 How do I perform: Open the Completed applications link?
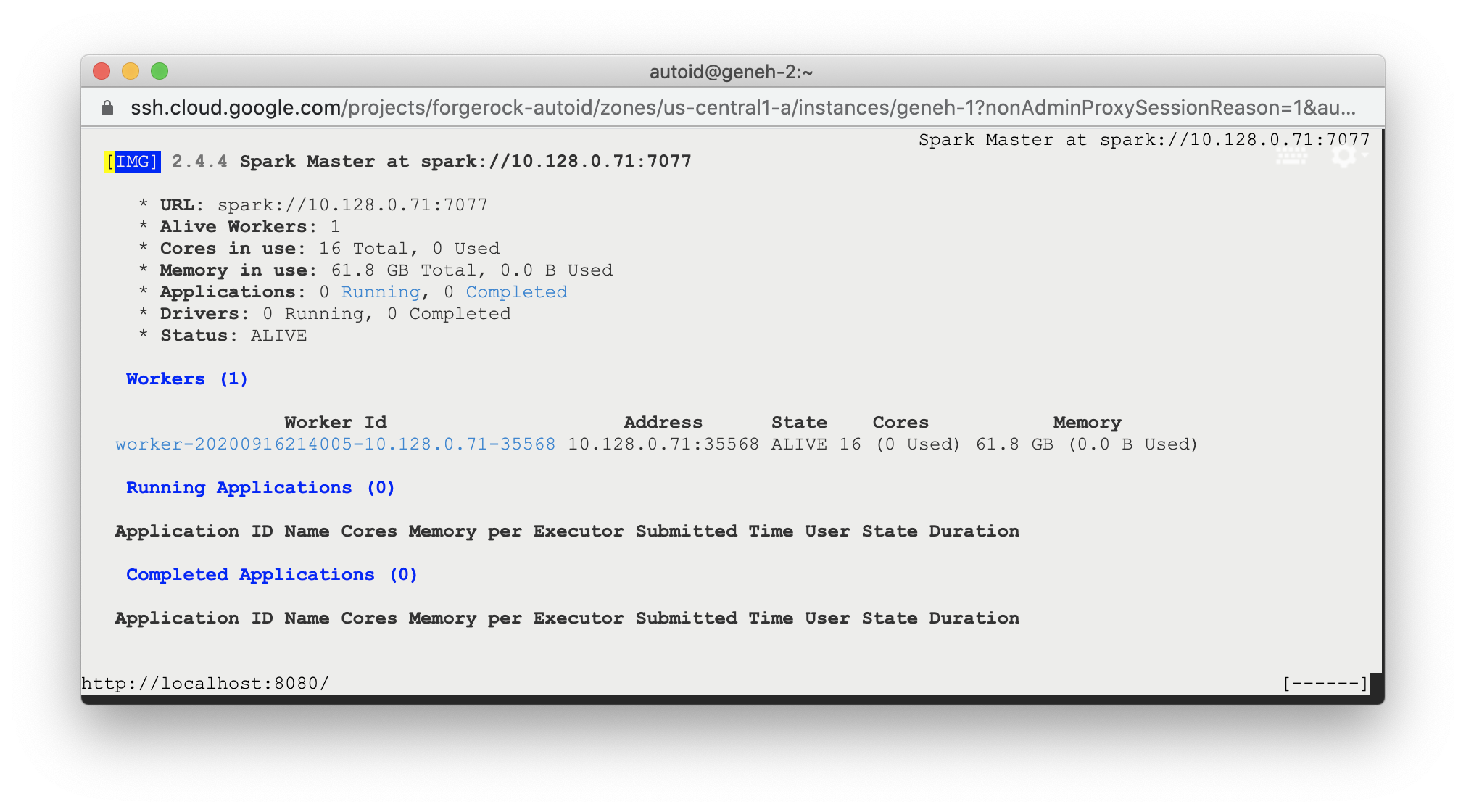pos(516,292)
